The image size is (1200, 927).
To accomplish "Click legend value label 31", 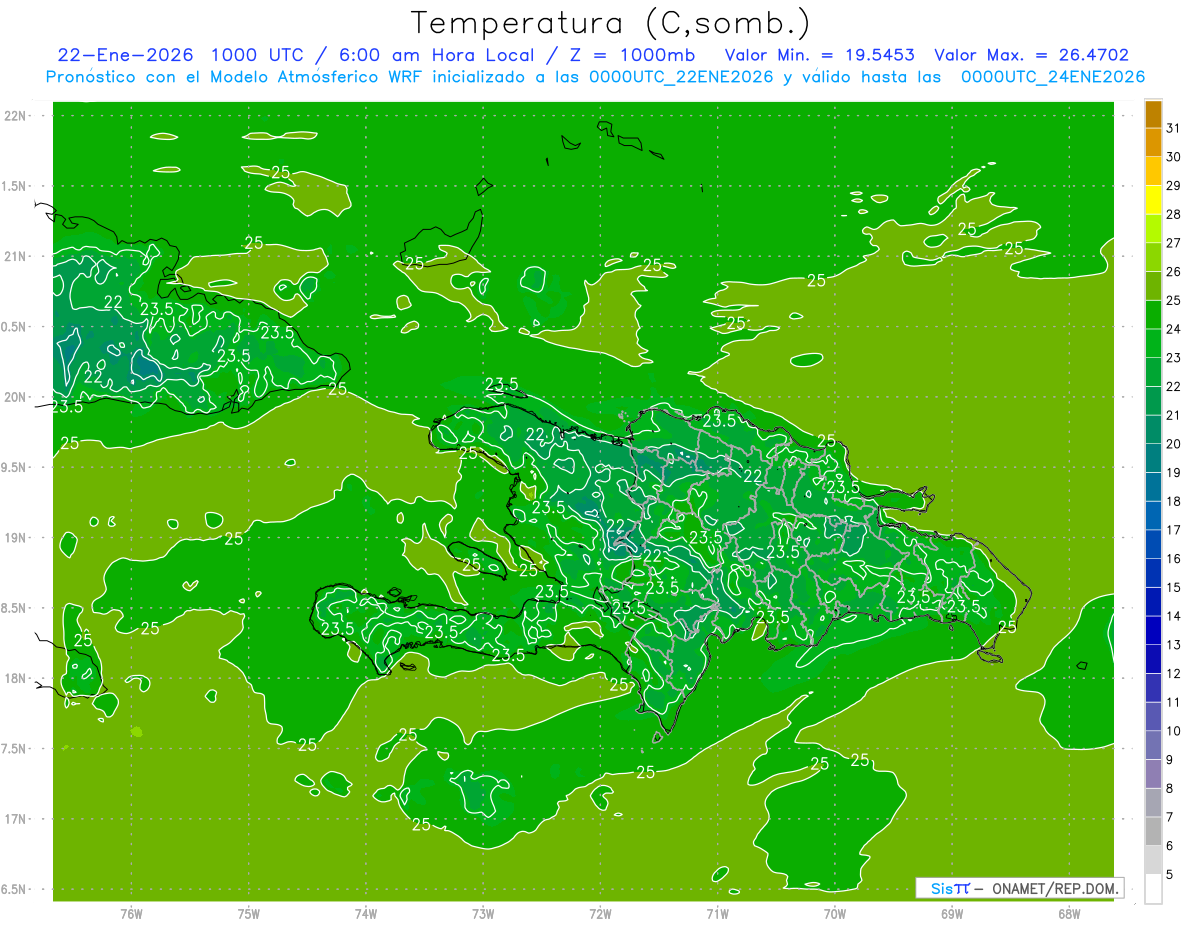I will (x=1174, y=128).
